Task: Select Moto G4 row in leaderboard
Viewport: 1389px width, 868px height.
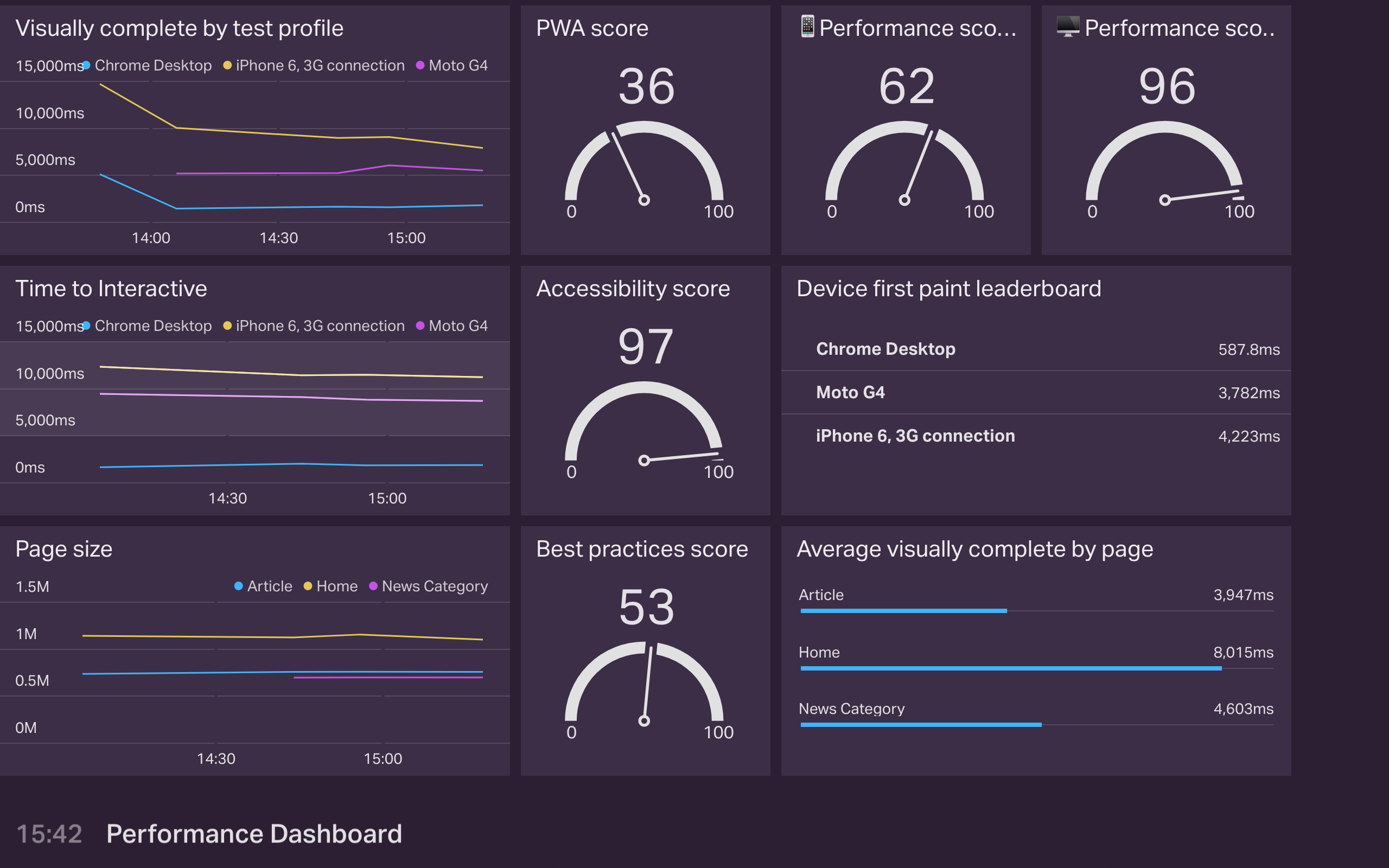Action: coord(850,393)
